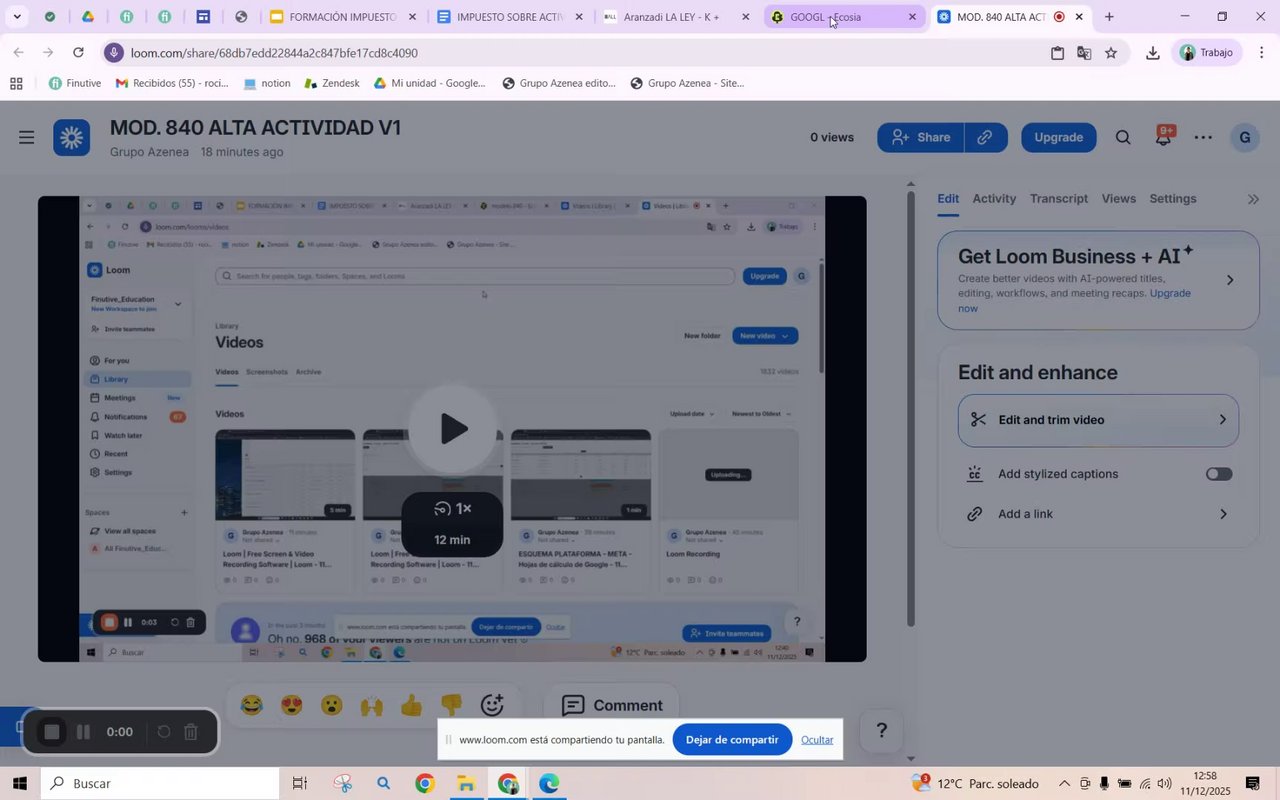The width and height of the screenshot is (1280, 800).
Task: Switch to the FORMACIÓN IMPUESTO browser tab
Action: pyautogui.click(x=342, y=17)
